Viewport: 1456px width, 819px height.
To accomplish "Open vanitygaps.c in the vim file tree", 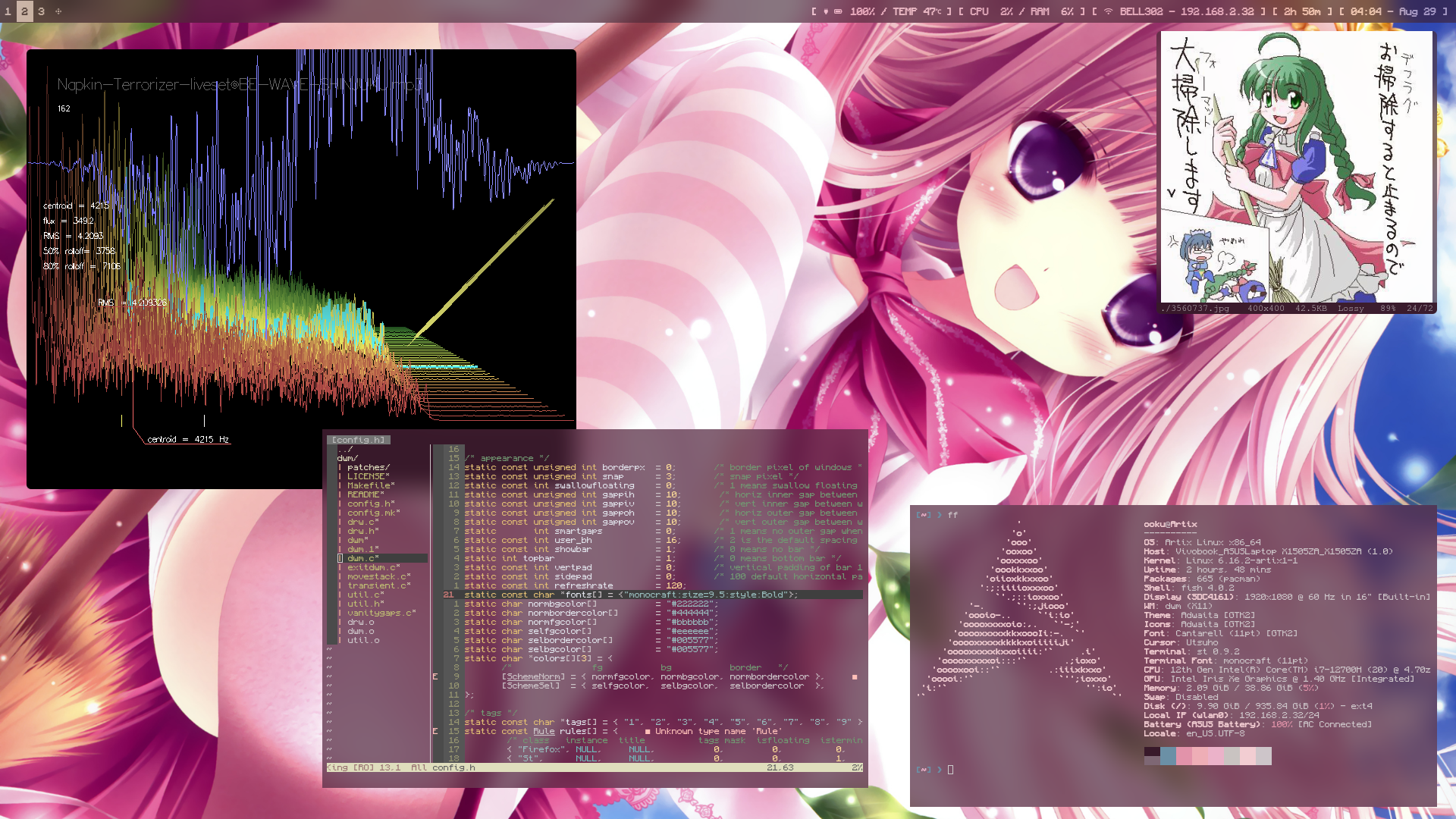I will pos(381,613).
